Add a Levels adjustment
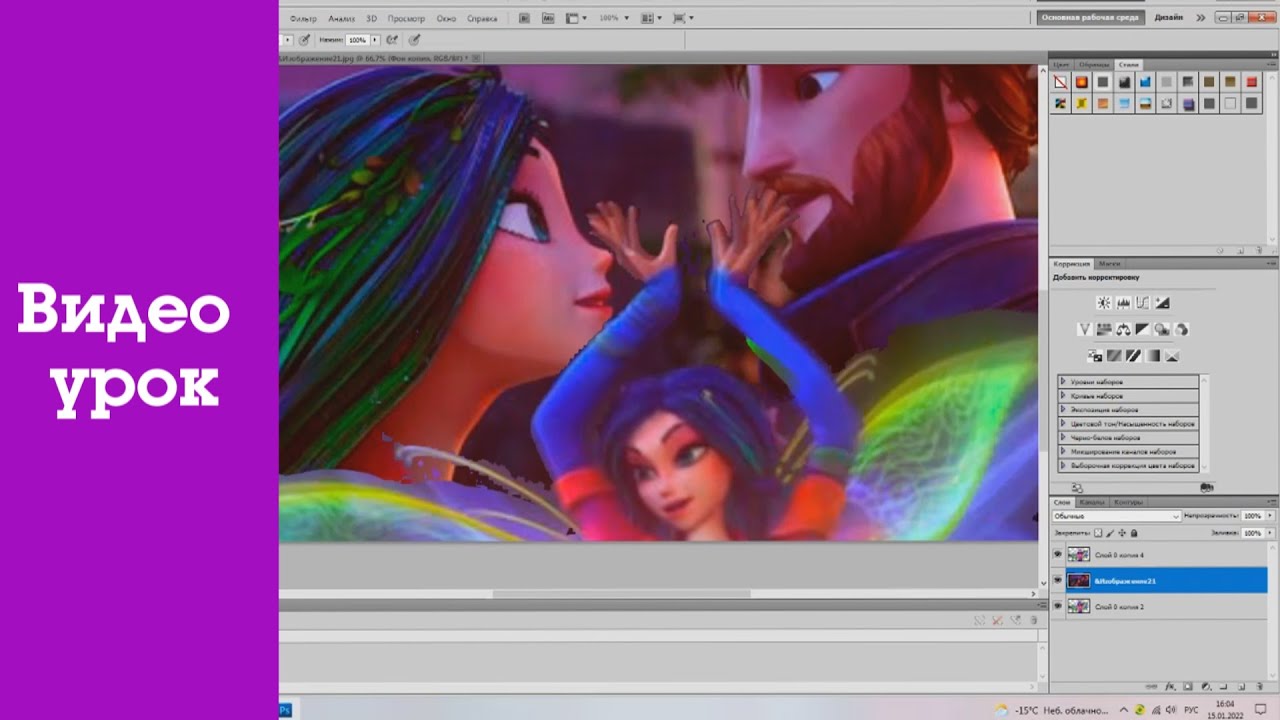This screenshot has height=720, width=1280. click(1123, 303)
